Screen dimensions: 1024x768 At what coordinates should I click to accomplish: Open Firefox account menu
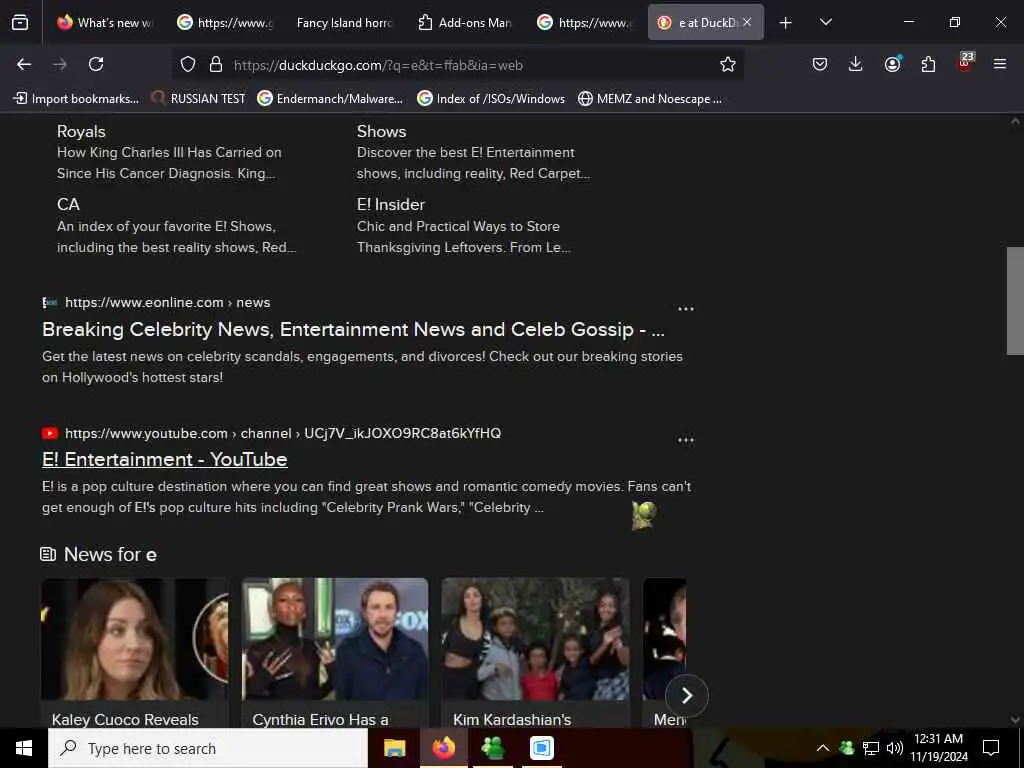click(x=892, y=64)
